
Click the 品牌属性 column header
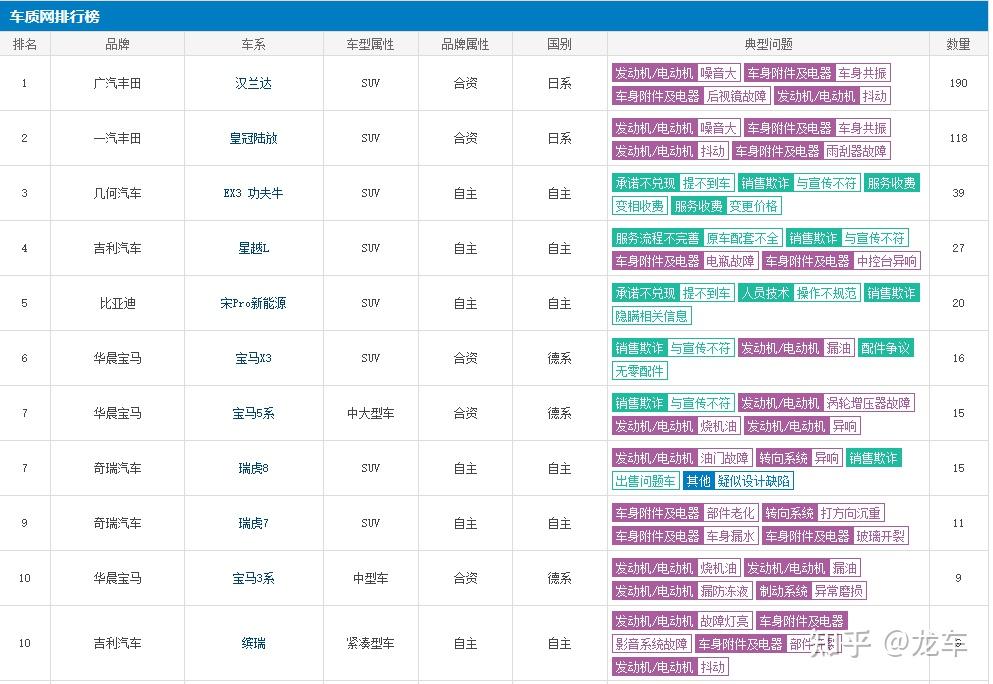[x=465, y=44]
